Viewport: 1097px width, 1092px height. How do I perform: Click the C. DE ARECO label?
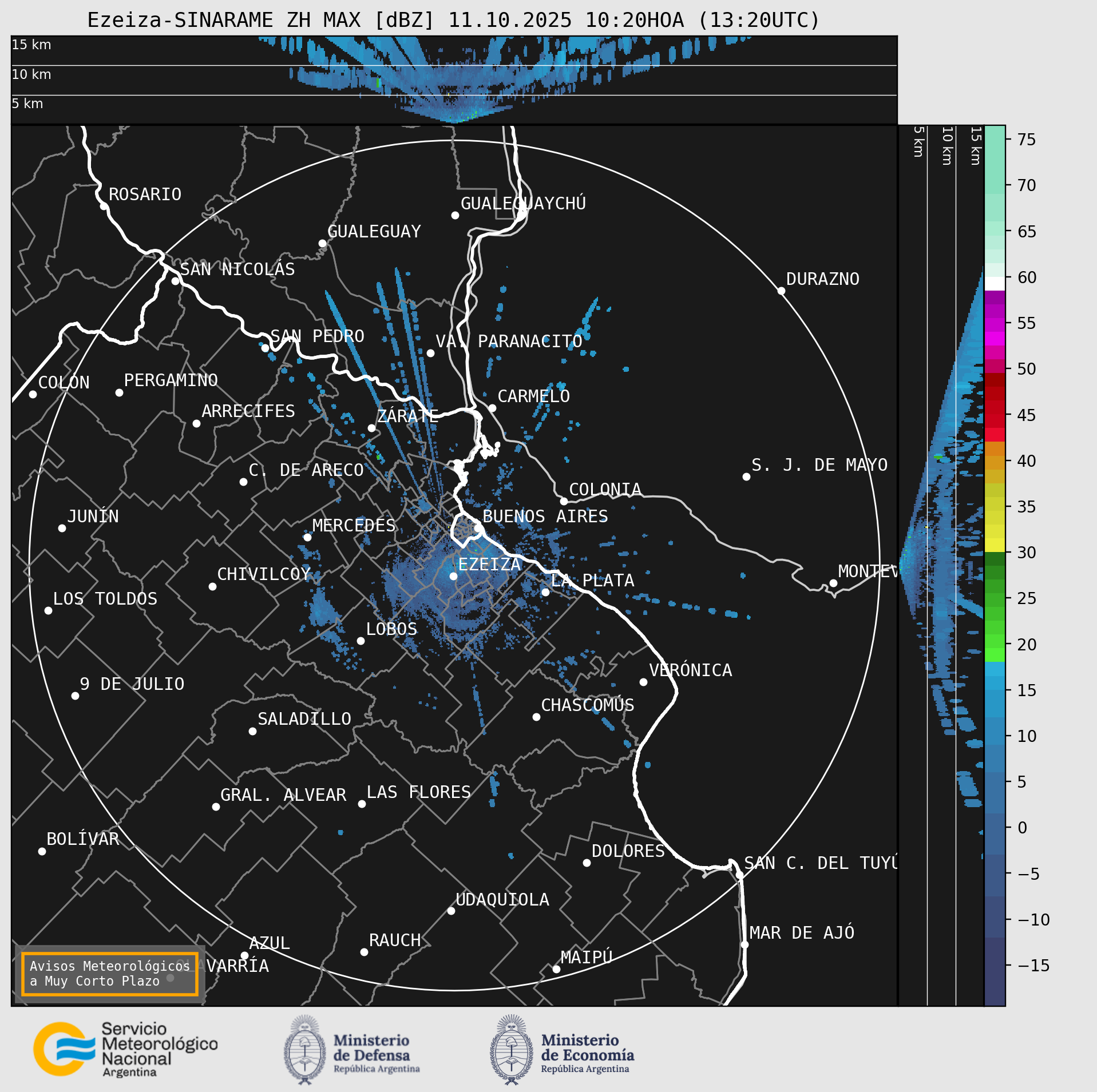[x=306, y=470]
